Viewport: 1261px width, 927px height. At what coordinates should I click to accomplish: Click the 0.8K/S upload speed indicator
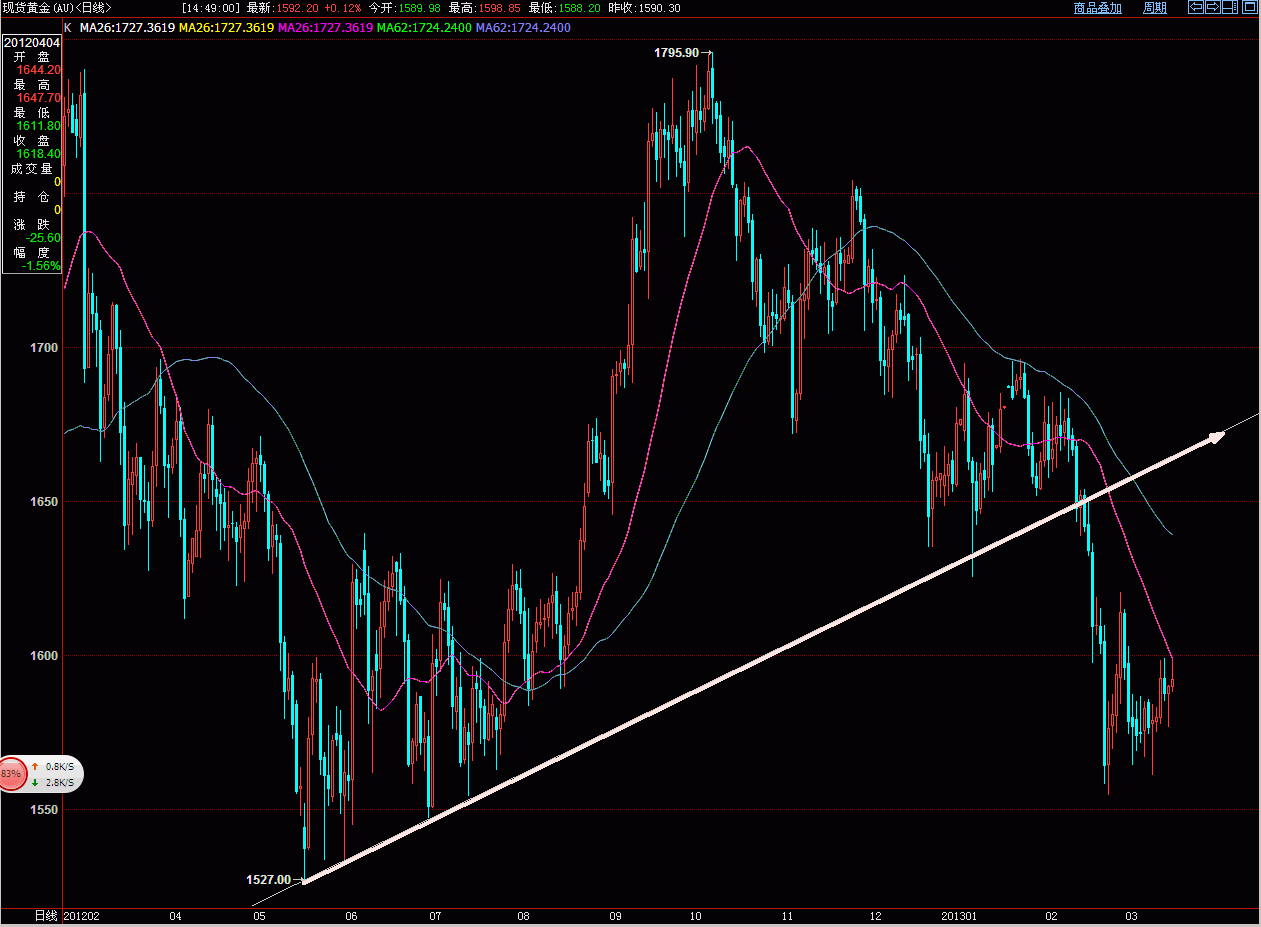54,766
